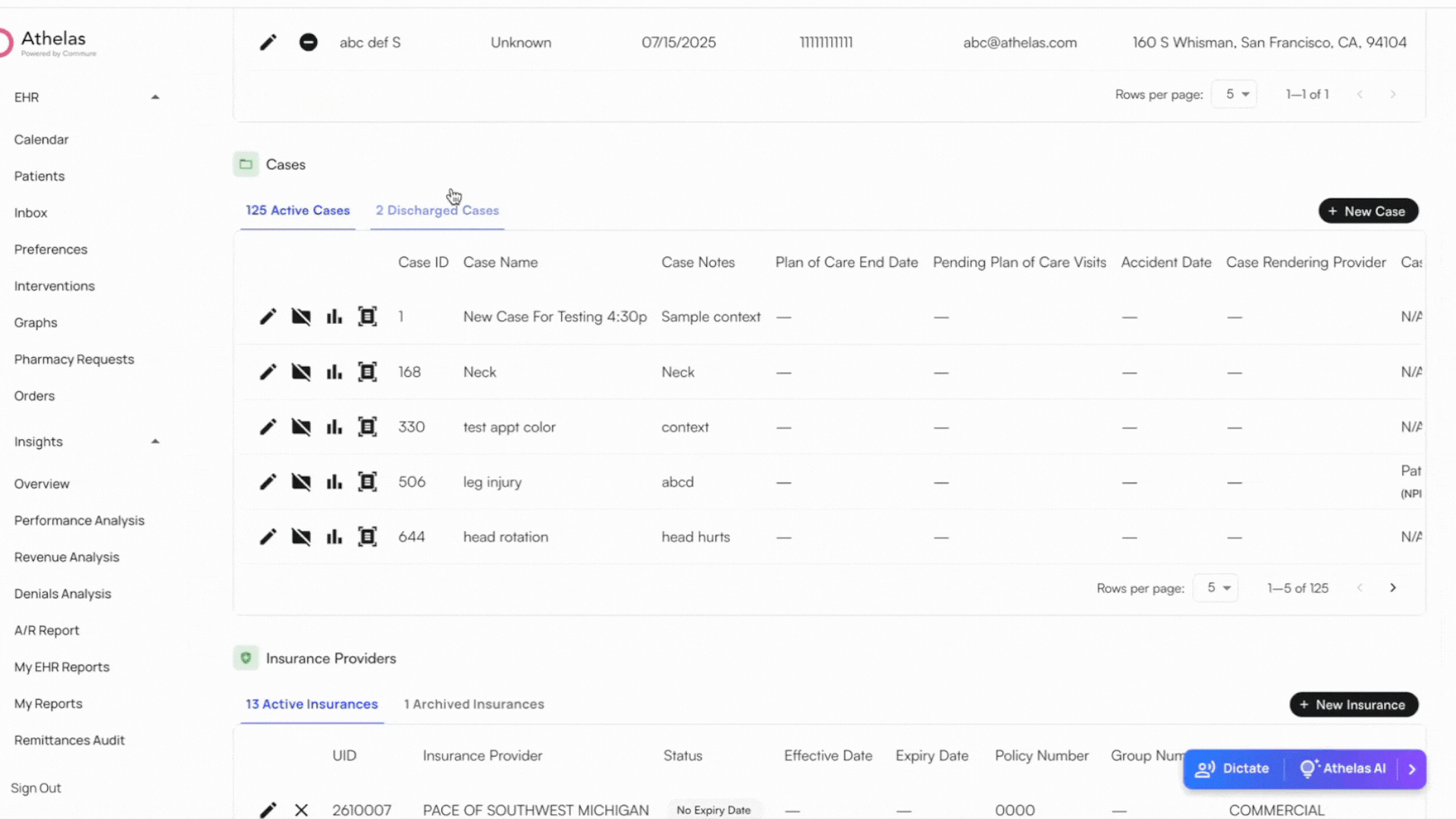This screenshot has width=1456, height=819.
Task: Click X icon for PACE OF SOUTHWEST MICHIGAN insurance
Action: pos(301,810)
